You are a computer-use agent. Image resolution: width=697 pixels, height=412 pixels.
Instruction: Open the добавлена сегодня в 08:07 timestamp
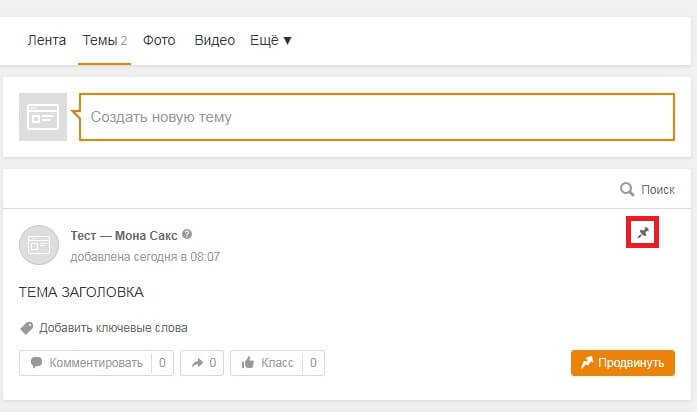pyautogui.click(x=145, y=257)
